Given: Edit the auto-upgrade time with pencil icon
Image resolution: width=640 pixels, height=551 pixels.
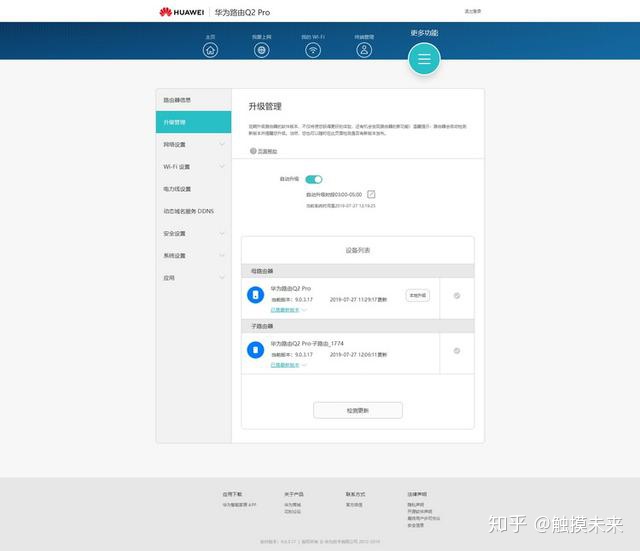Looking at the screenshot, I should (371, 194).
